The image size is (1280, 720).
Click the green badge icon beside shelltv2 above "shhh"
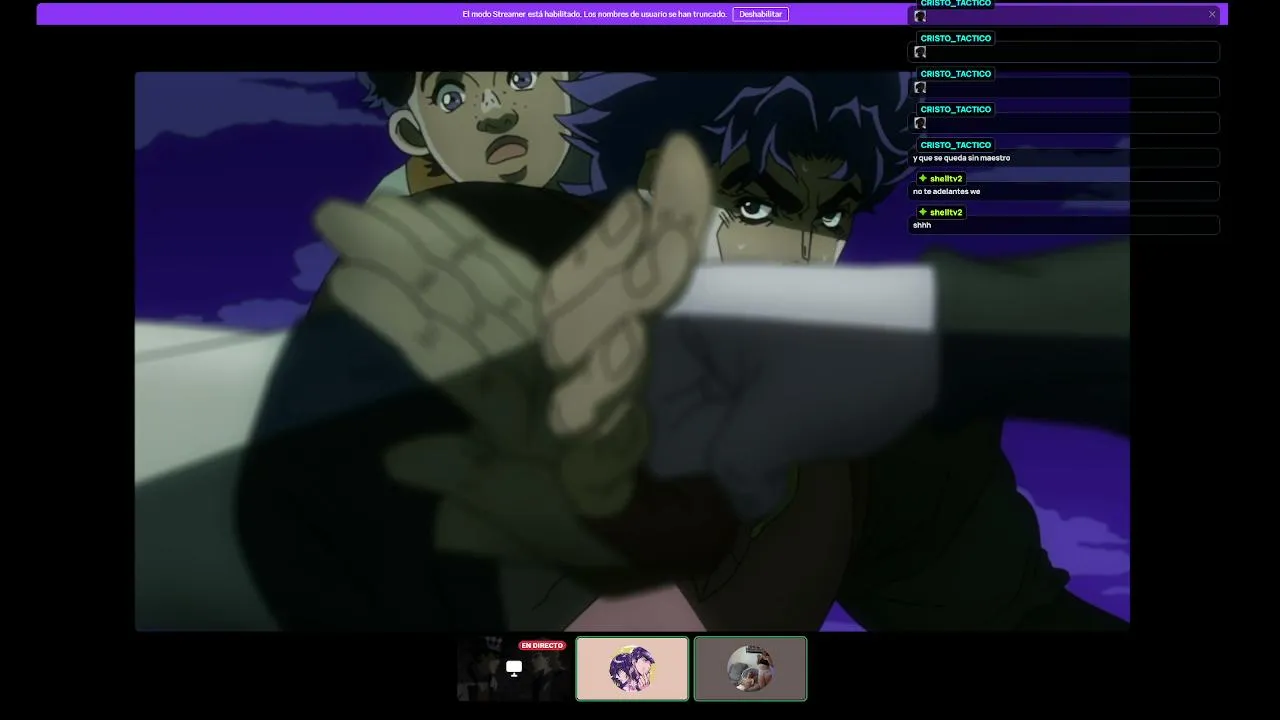923,213
